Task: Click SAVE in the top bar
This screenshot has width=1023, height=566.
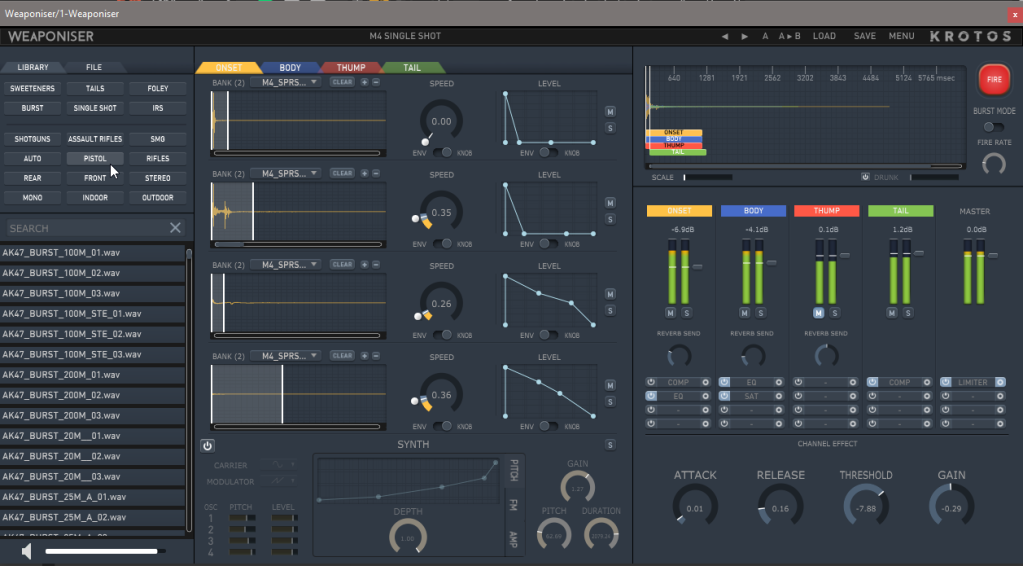Action: coord(864,36)
